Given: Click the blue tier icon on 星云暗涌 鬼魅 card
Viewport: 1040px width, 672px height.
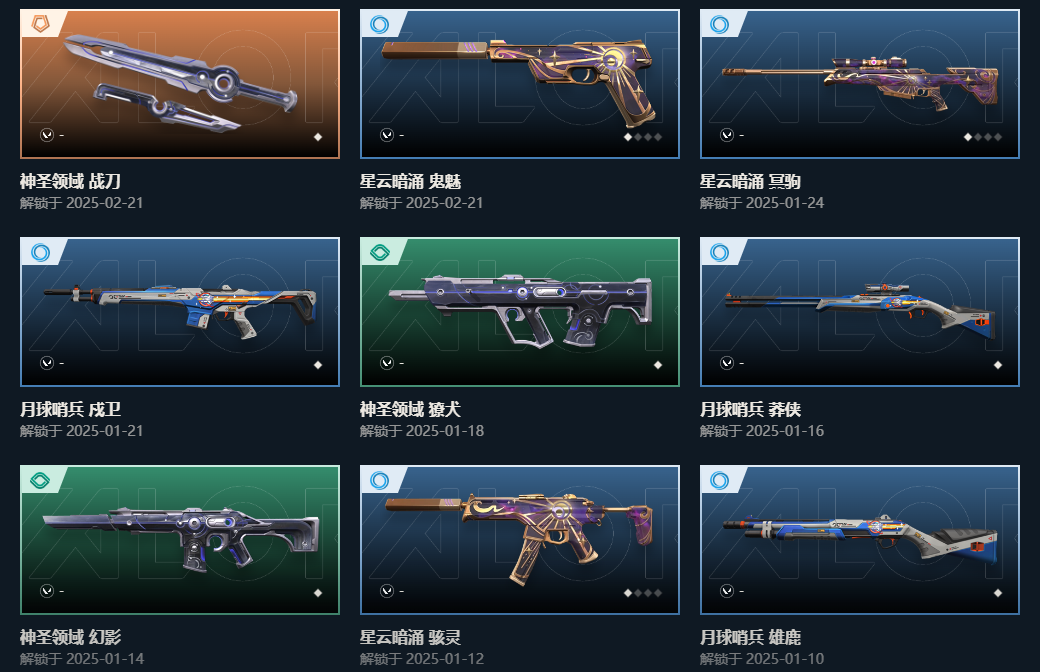Looking at the screenshot, I should click(x=380, y=25).
